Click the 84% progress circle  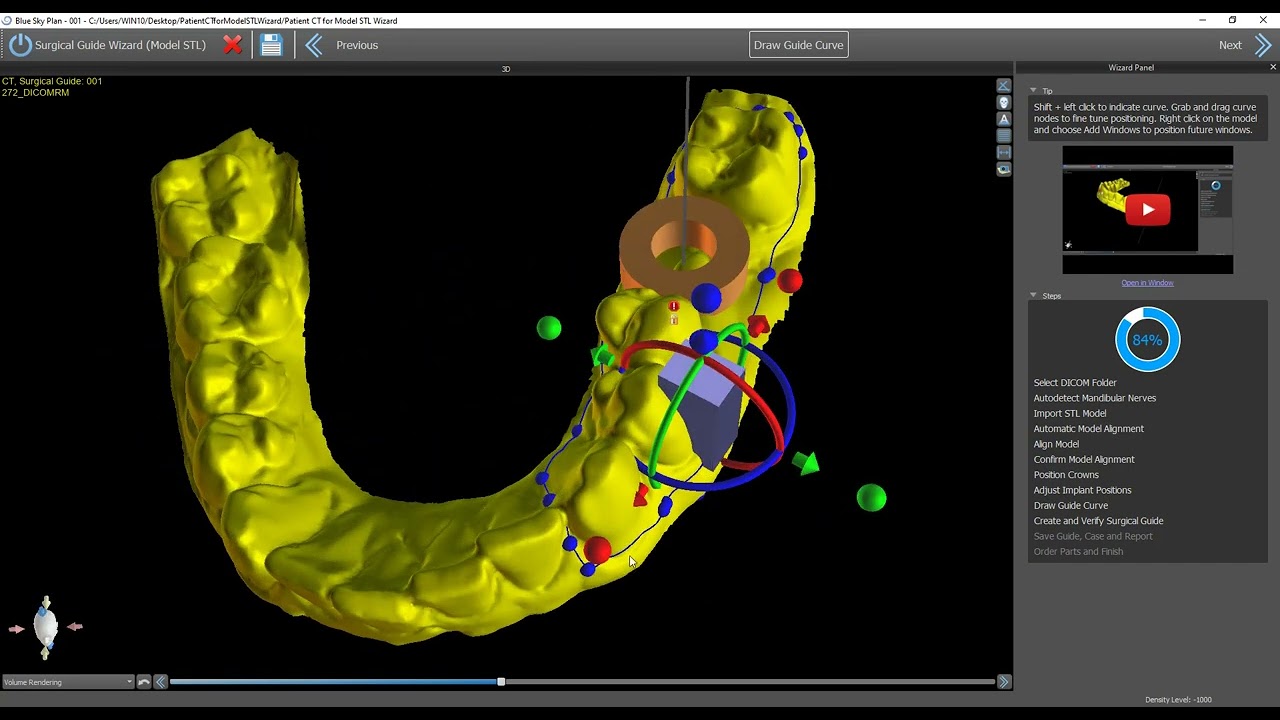[x=1148, y=340]
